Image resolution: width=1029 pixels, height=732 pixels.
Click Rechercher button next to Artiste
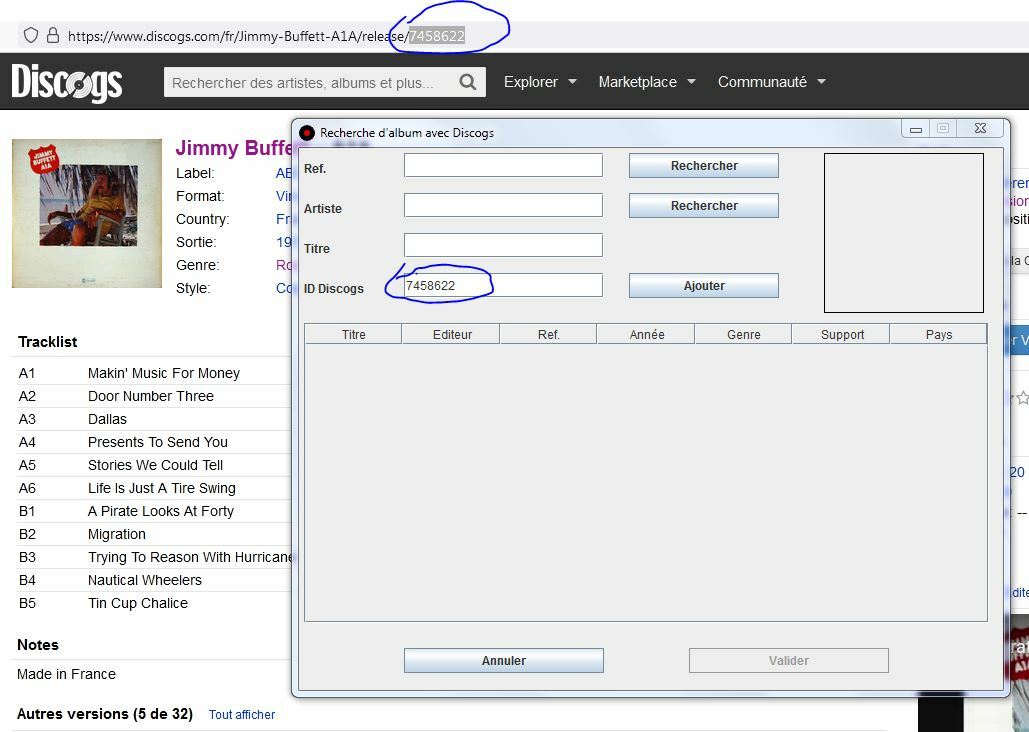(x=704, y=205)
